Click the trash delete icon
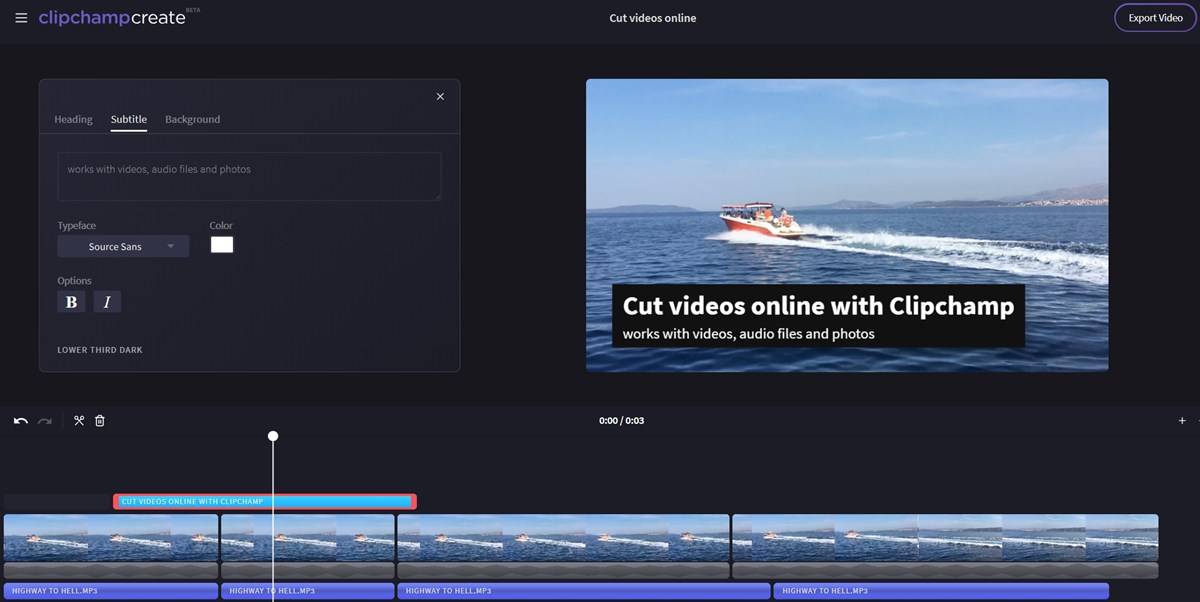 pos(99,420)
